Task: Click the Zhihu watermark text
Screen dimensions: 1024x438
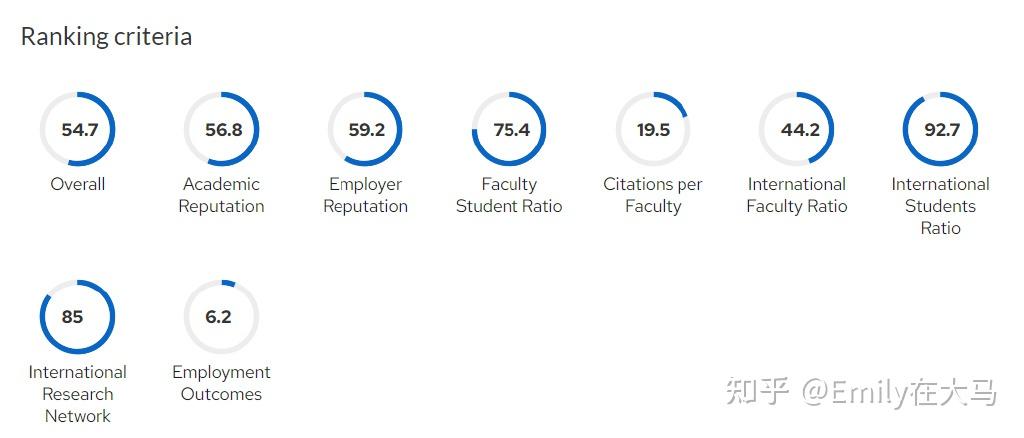Action: [861, 392]
